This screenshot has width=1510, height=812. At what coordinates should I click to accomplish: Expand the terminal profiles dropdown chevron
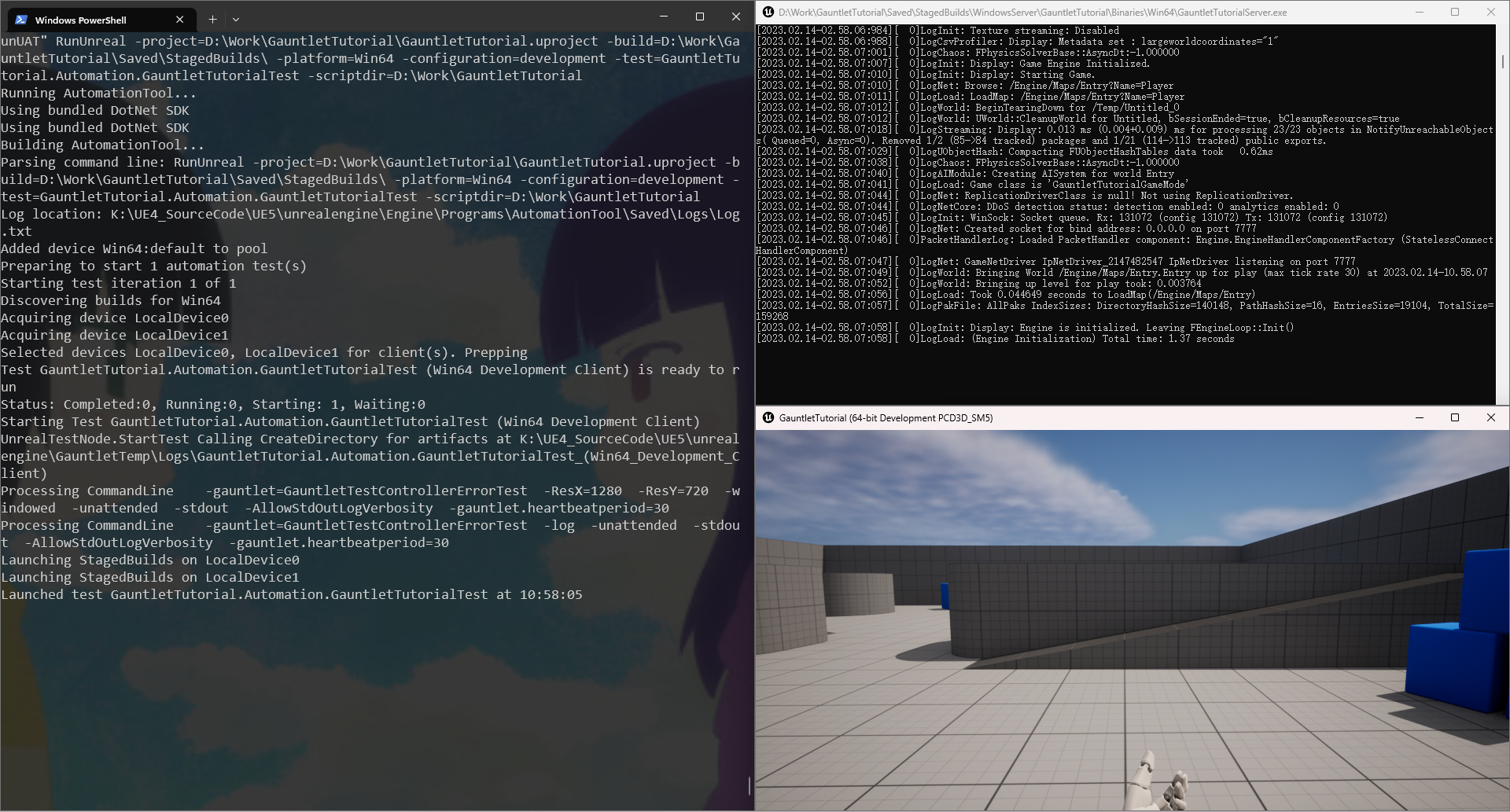tap(236, 20)
